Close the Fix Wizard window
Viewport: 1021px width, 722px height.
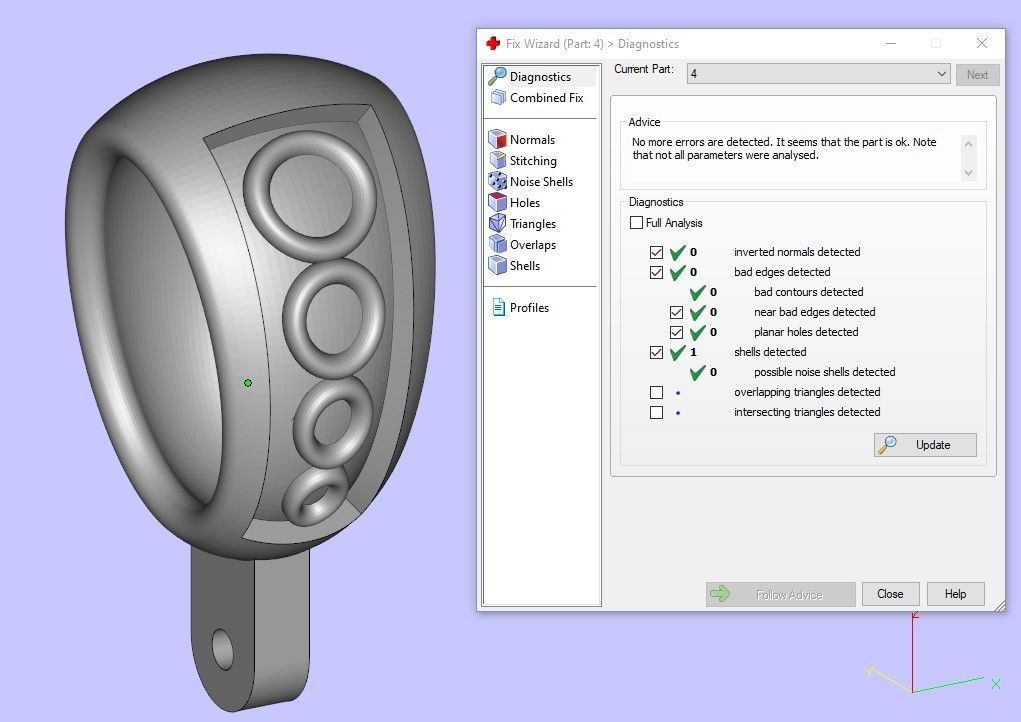coord(982,43)
